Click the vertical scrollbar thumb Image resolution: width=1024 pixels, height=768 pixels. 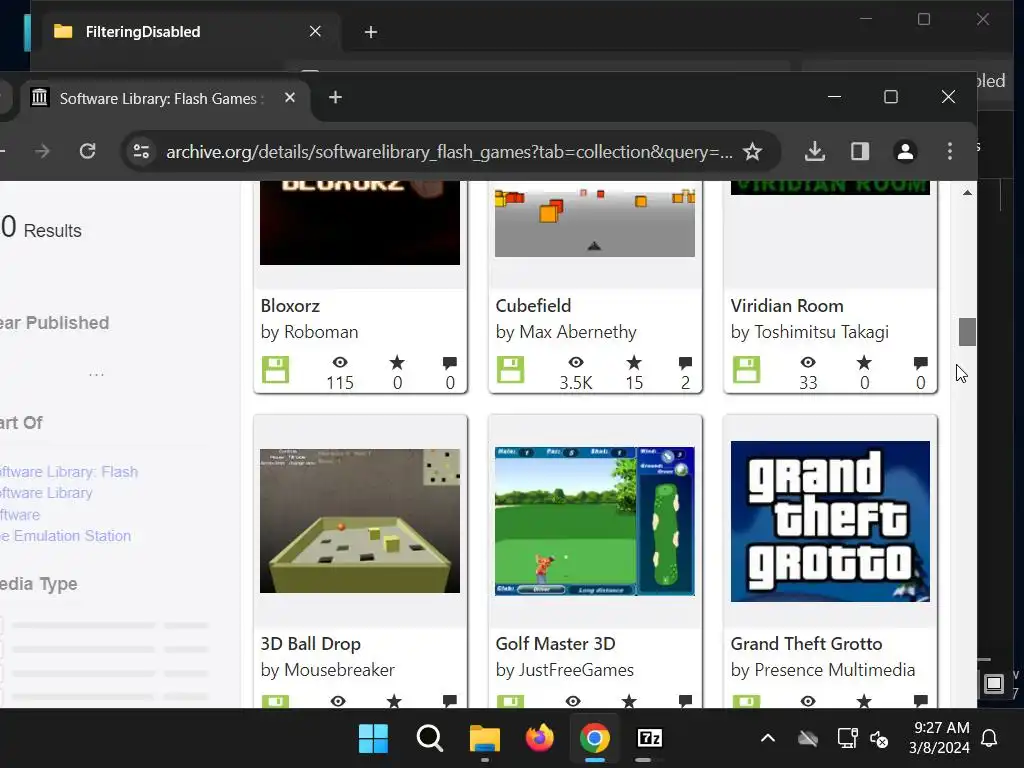pos(967,332)
